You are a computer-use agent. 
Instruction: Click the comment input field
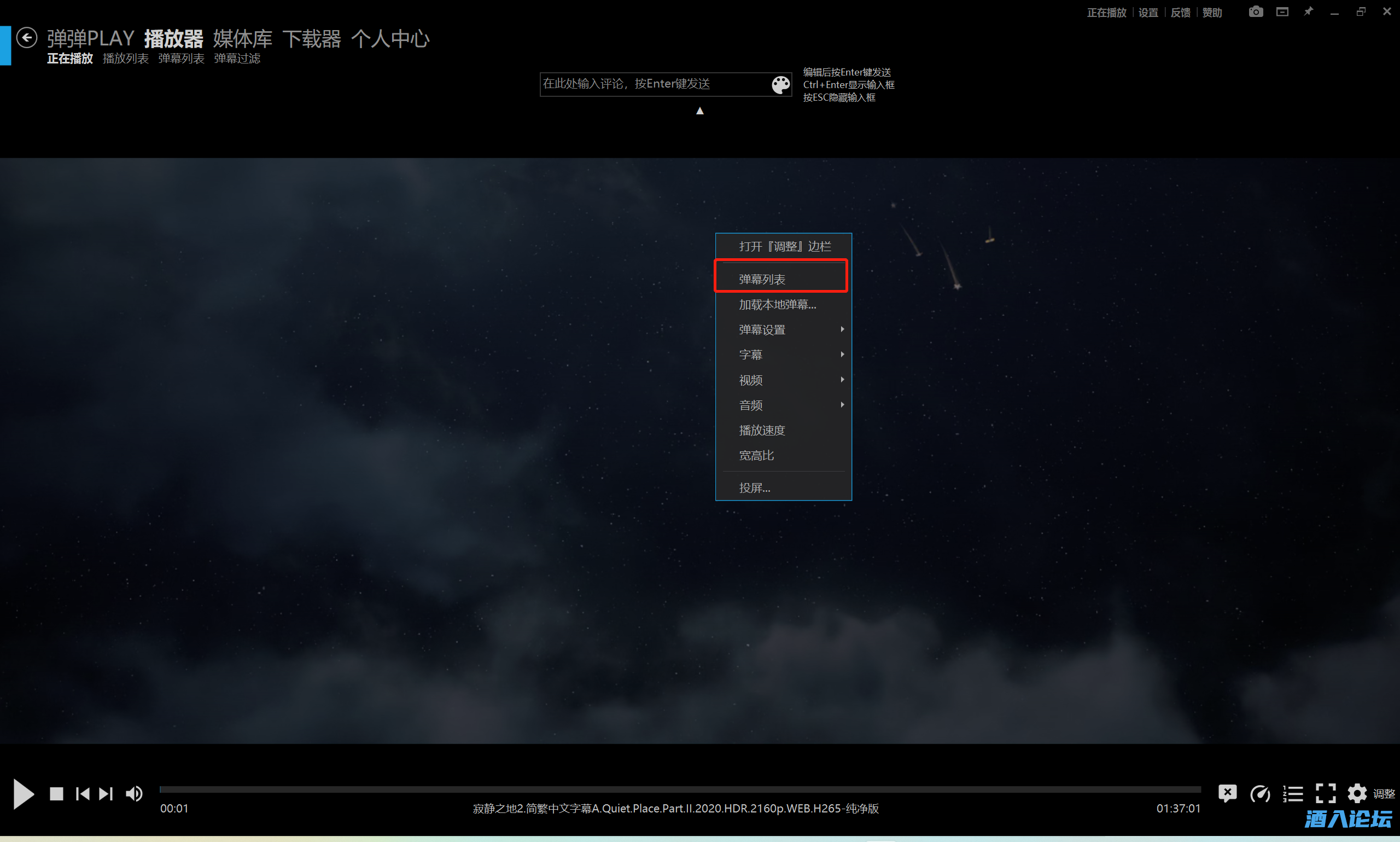(652, 84)
